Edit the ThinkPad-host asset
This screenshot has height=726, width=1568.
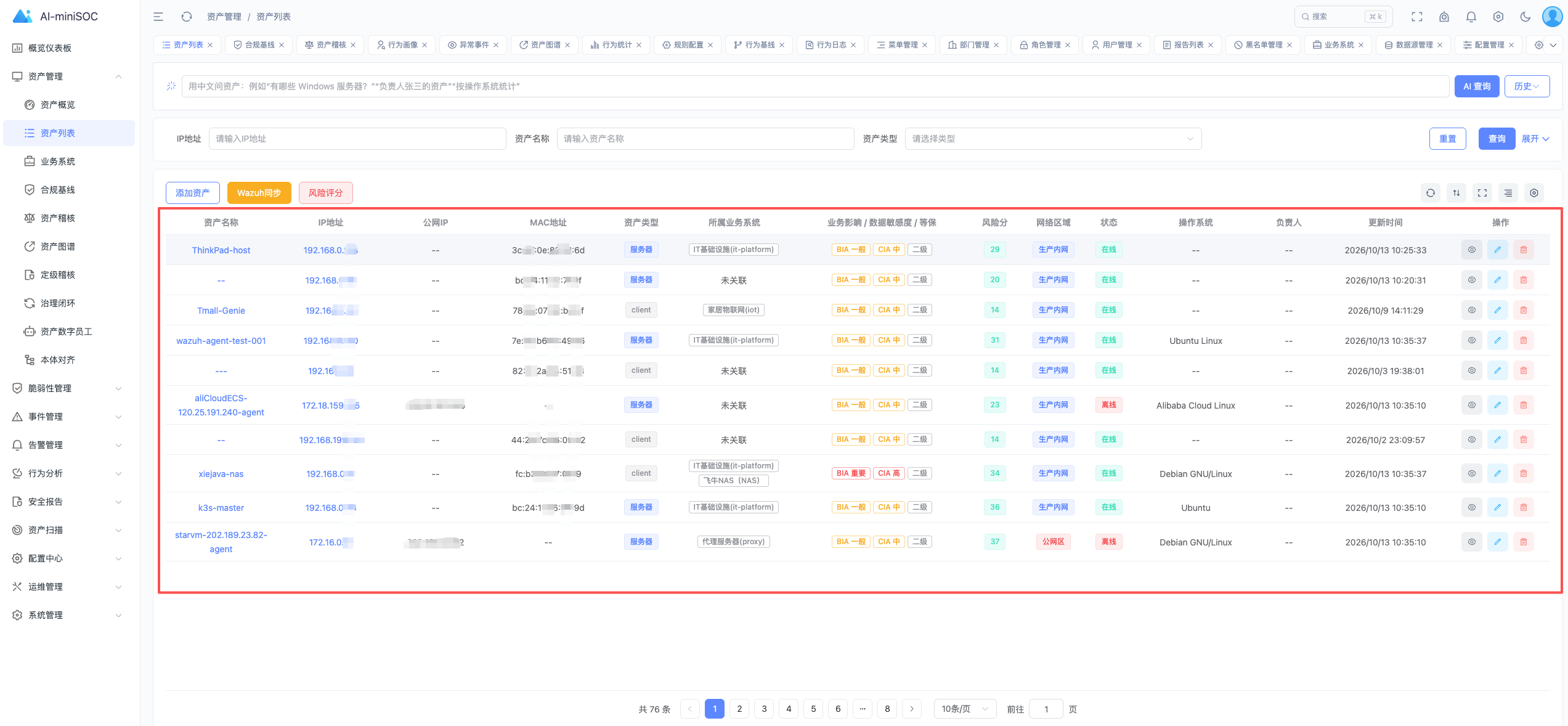(x=1497, y=250)
